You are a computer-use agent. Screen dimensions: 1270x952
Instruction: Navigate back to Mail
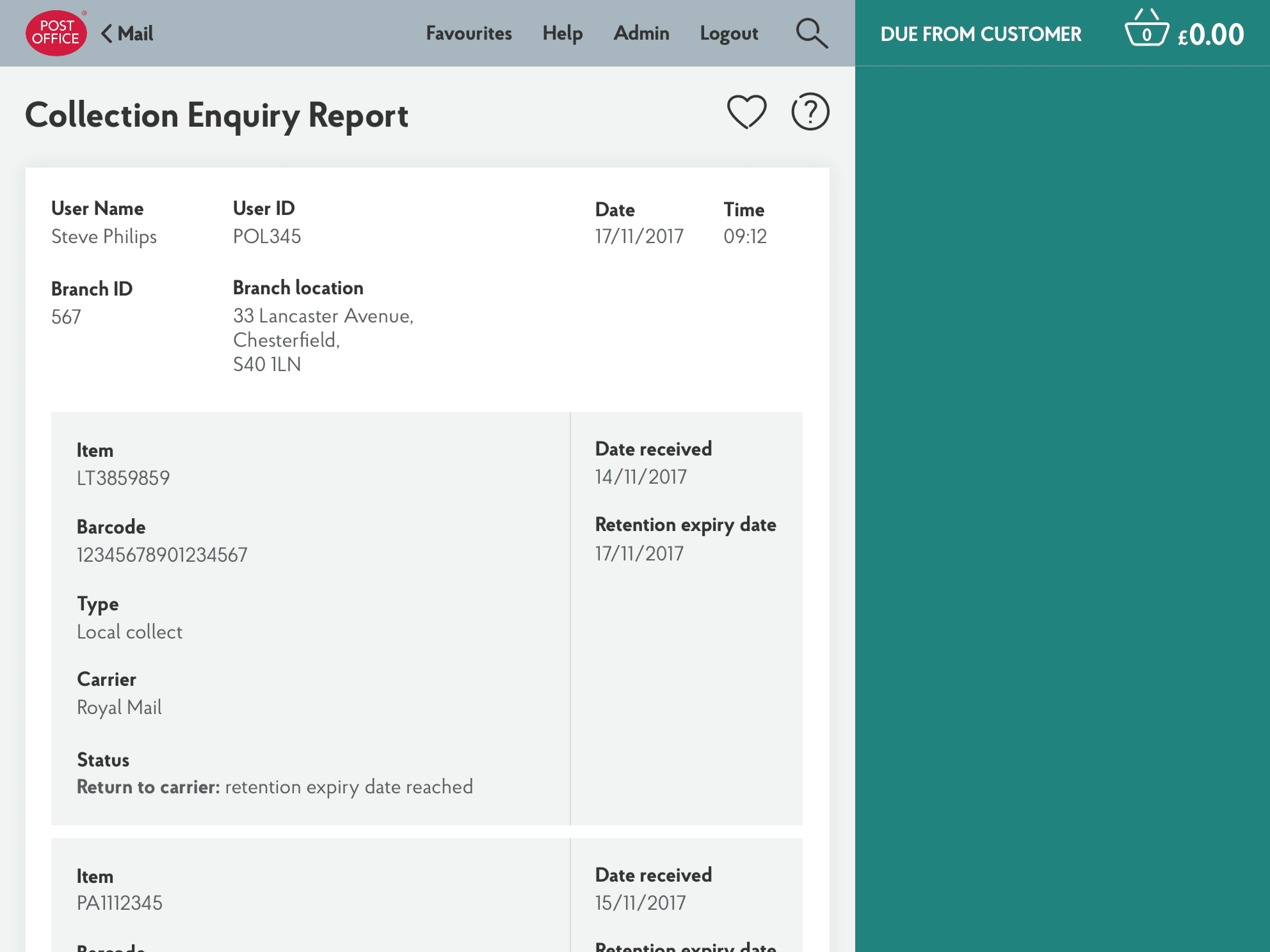pyautogui.click(x=135, y=33)
